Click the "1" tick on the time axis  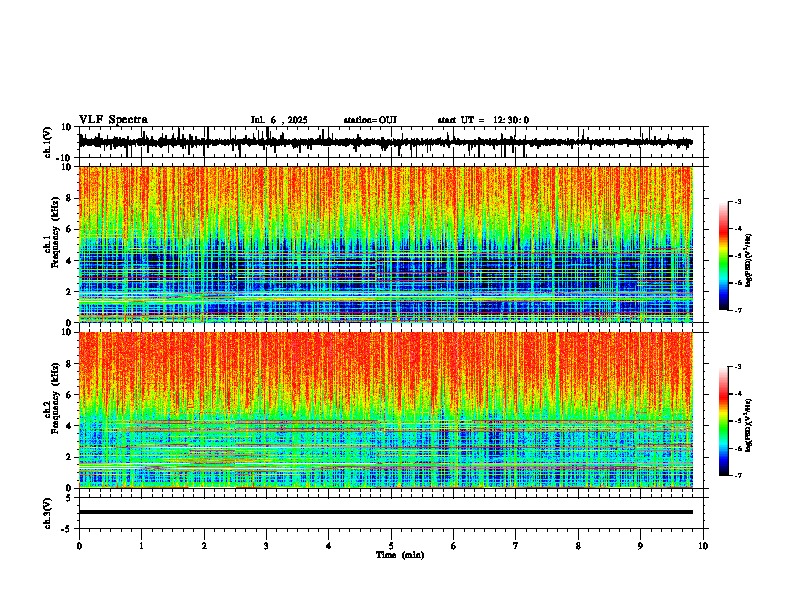pos(141,546)
